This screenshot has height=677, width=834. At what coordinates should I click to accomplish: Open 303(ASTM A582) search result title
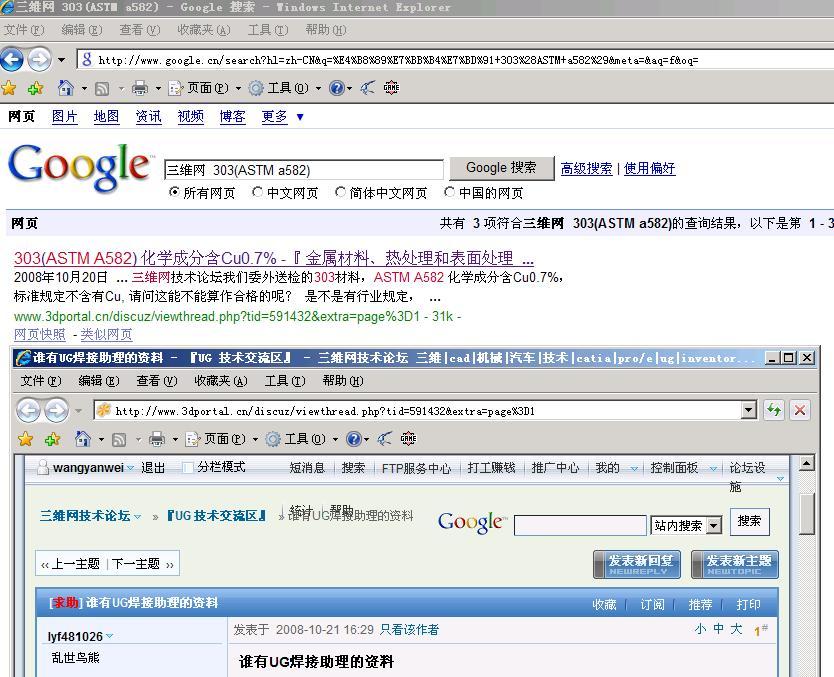click(x=274, y=258)
